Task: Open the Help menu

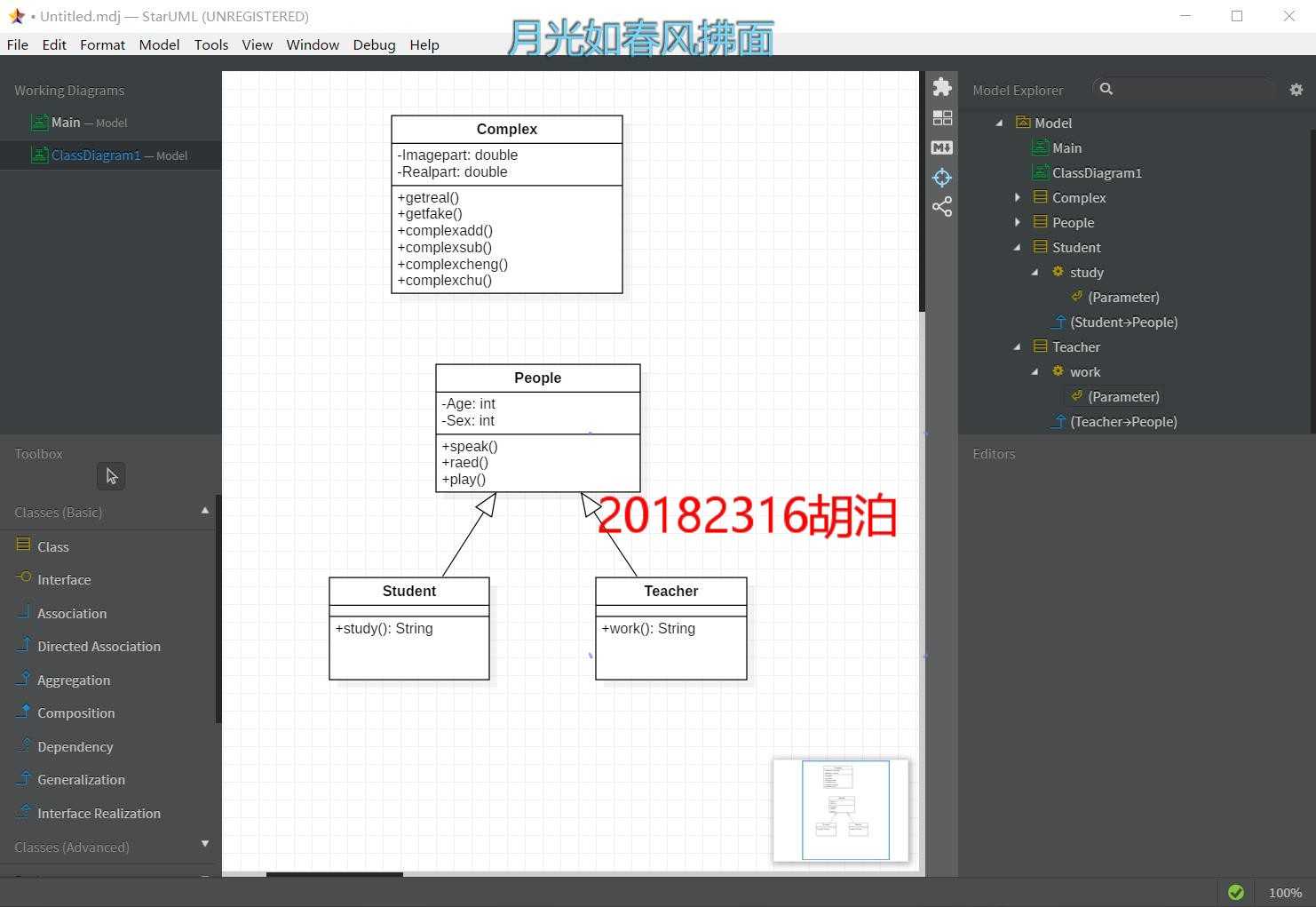Action: click(424, 44)
